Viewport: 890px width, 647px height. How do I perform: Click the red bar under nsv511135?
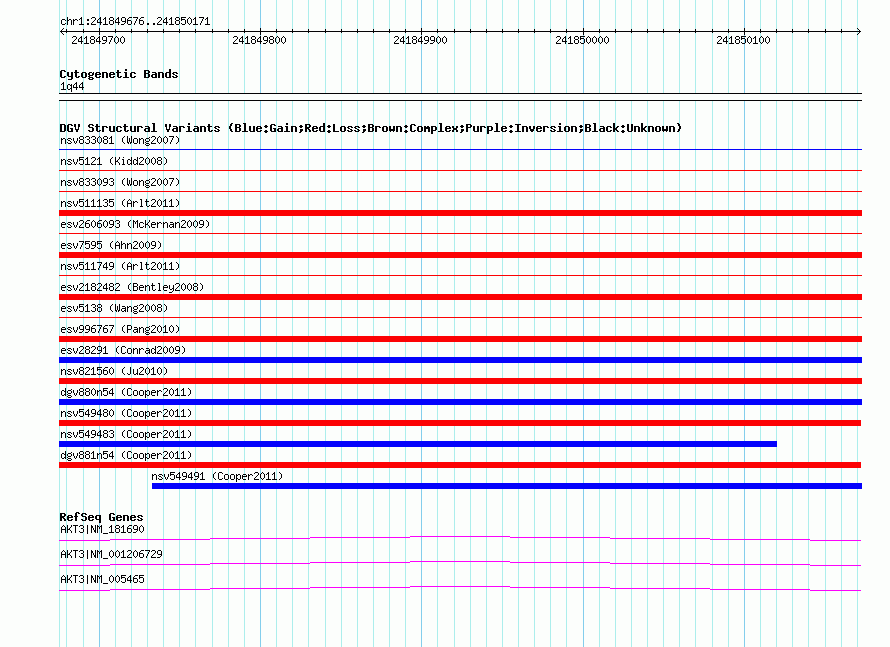[460, 213]
